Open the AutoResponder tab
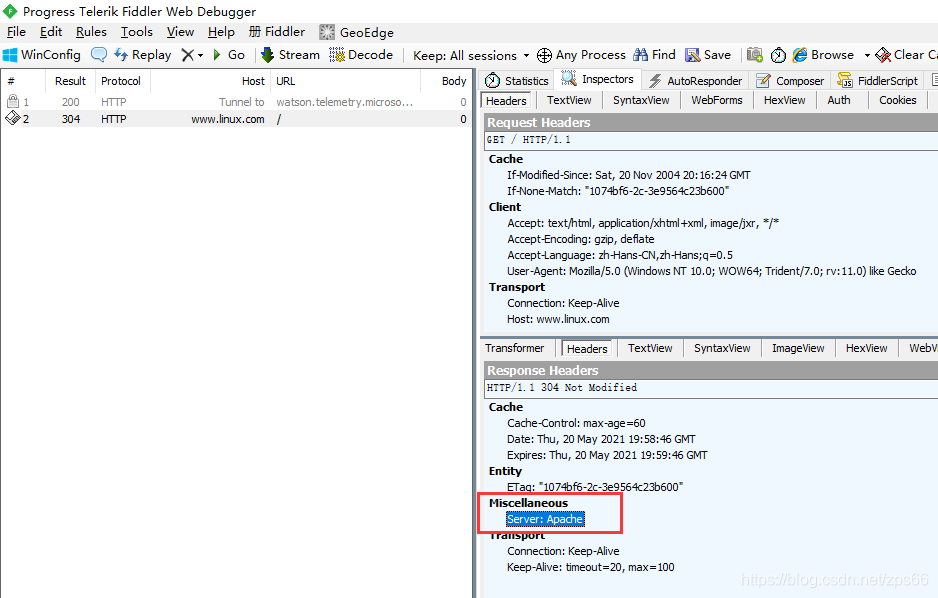Viewport: 938px width, 598px height. pos(695,80)
